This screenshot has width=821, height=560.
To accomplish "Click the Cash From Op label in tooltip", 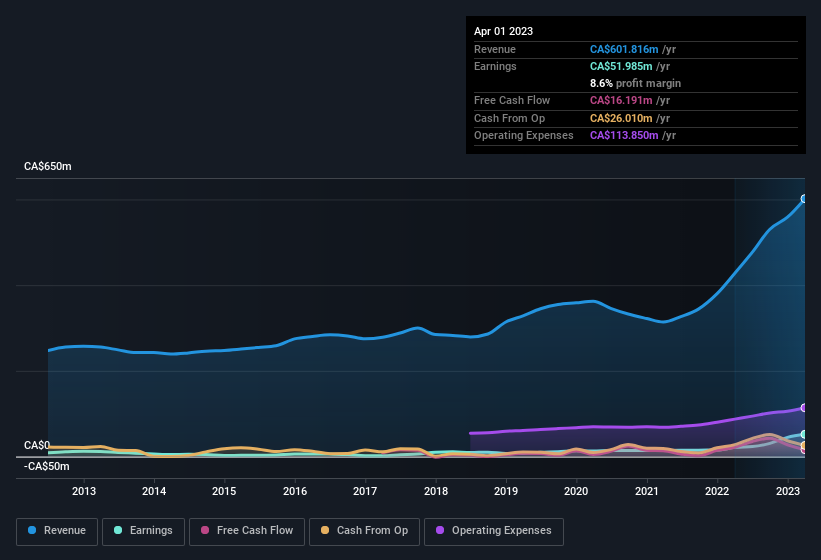I will pos(509,118).
